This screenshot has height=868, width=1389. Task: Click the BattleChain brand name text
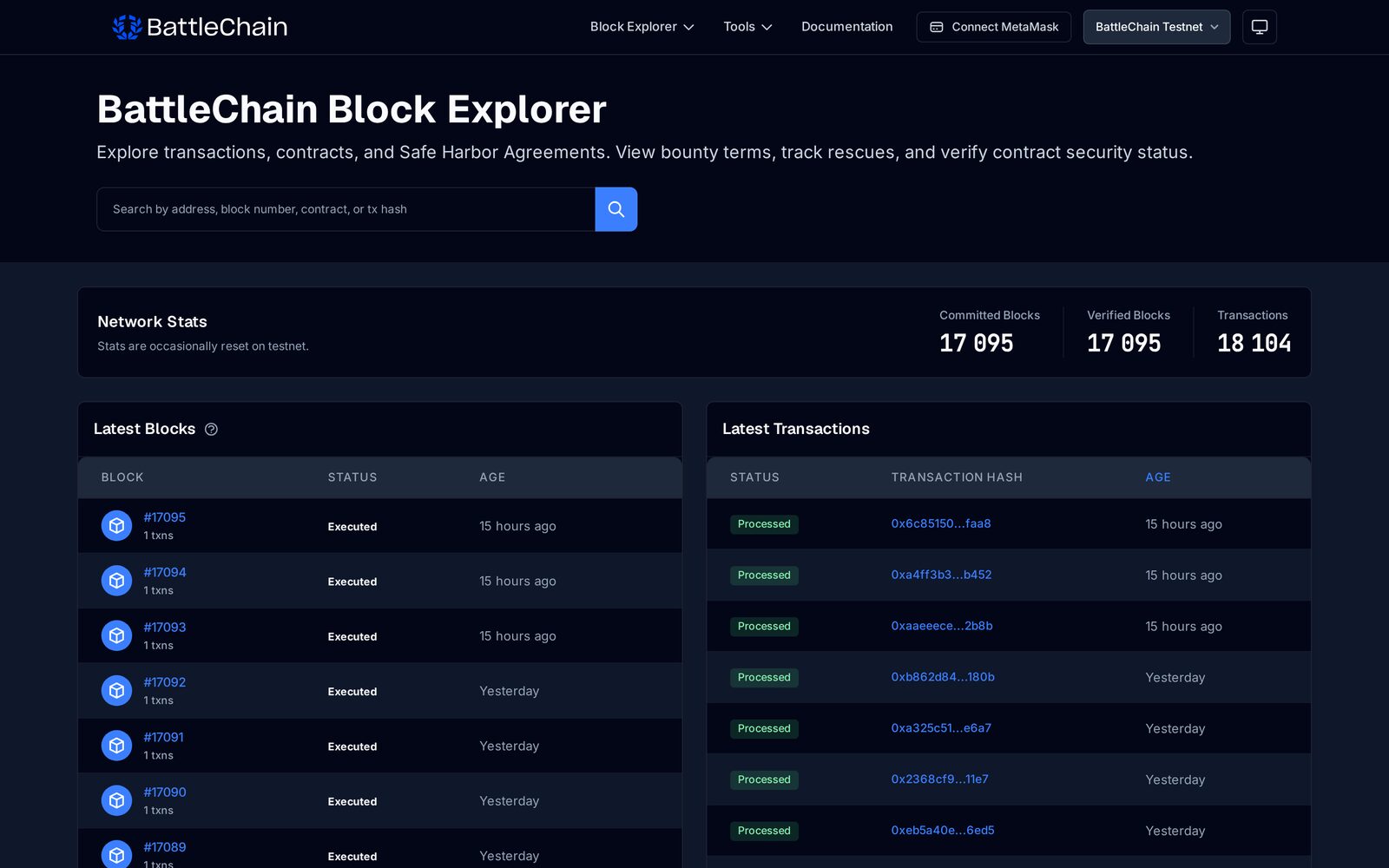click(x=217, y=27)
